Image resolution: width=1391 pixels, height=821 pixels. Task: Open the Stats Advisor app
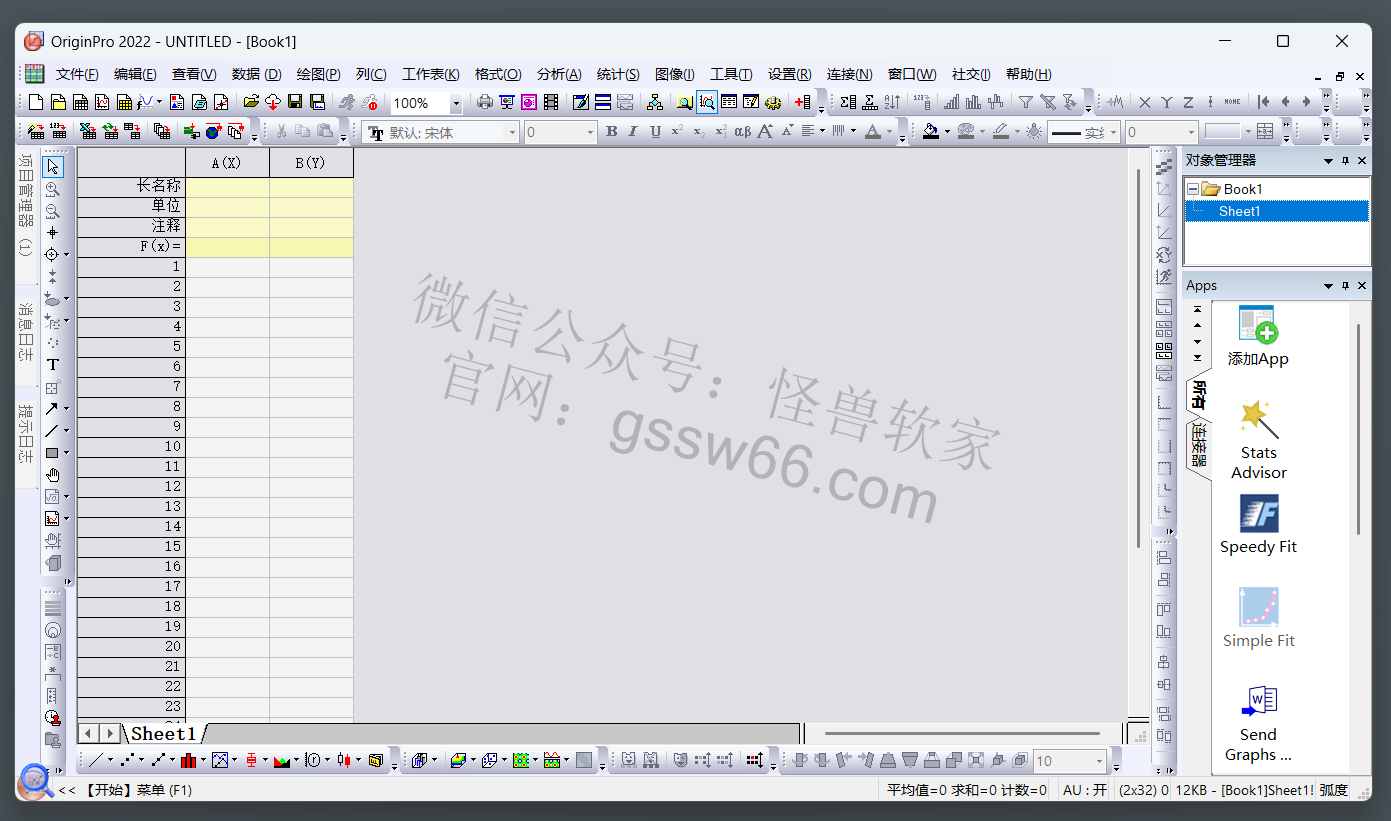[1259, 440]
